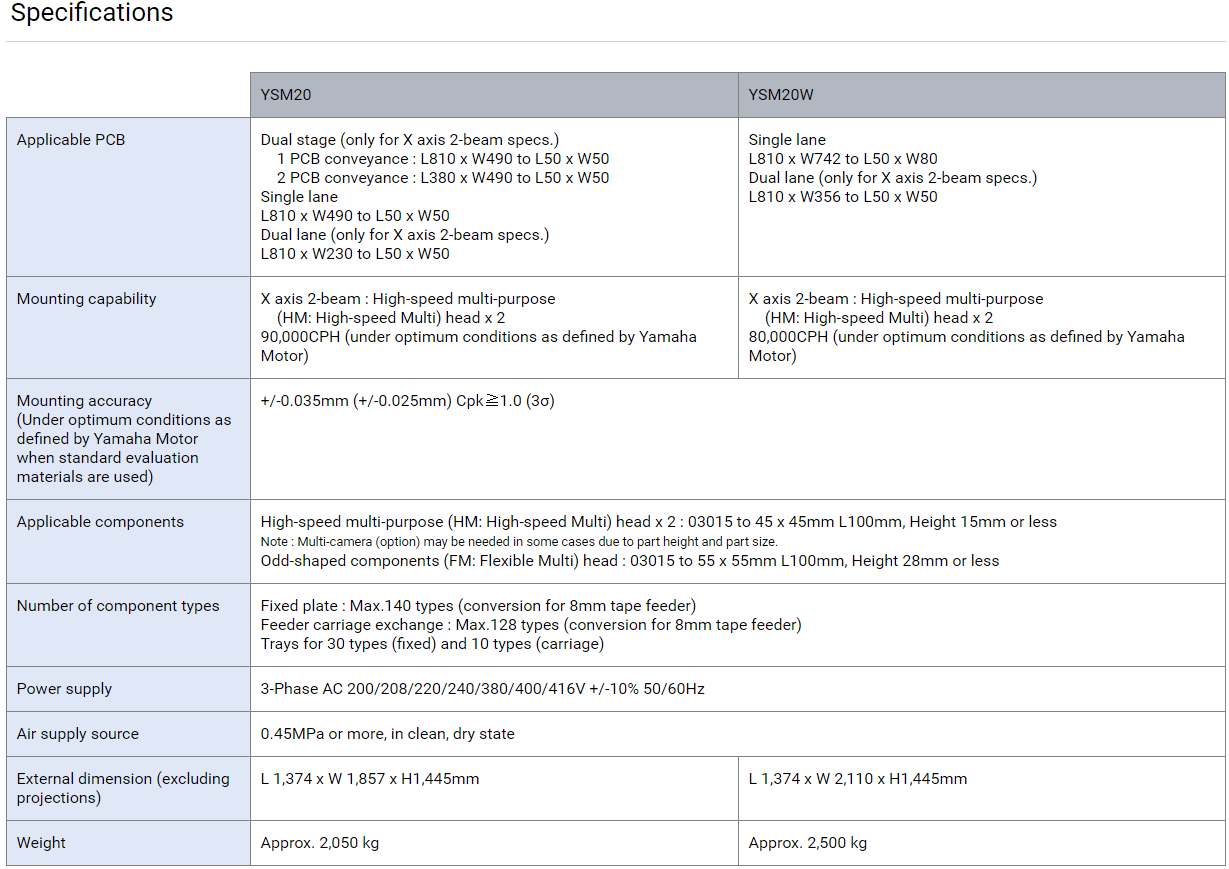
Task: Click 'L 1,374 x W 1,857 x H1,445mm'
Action: point(370,779)
